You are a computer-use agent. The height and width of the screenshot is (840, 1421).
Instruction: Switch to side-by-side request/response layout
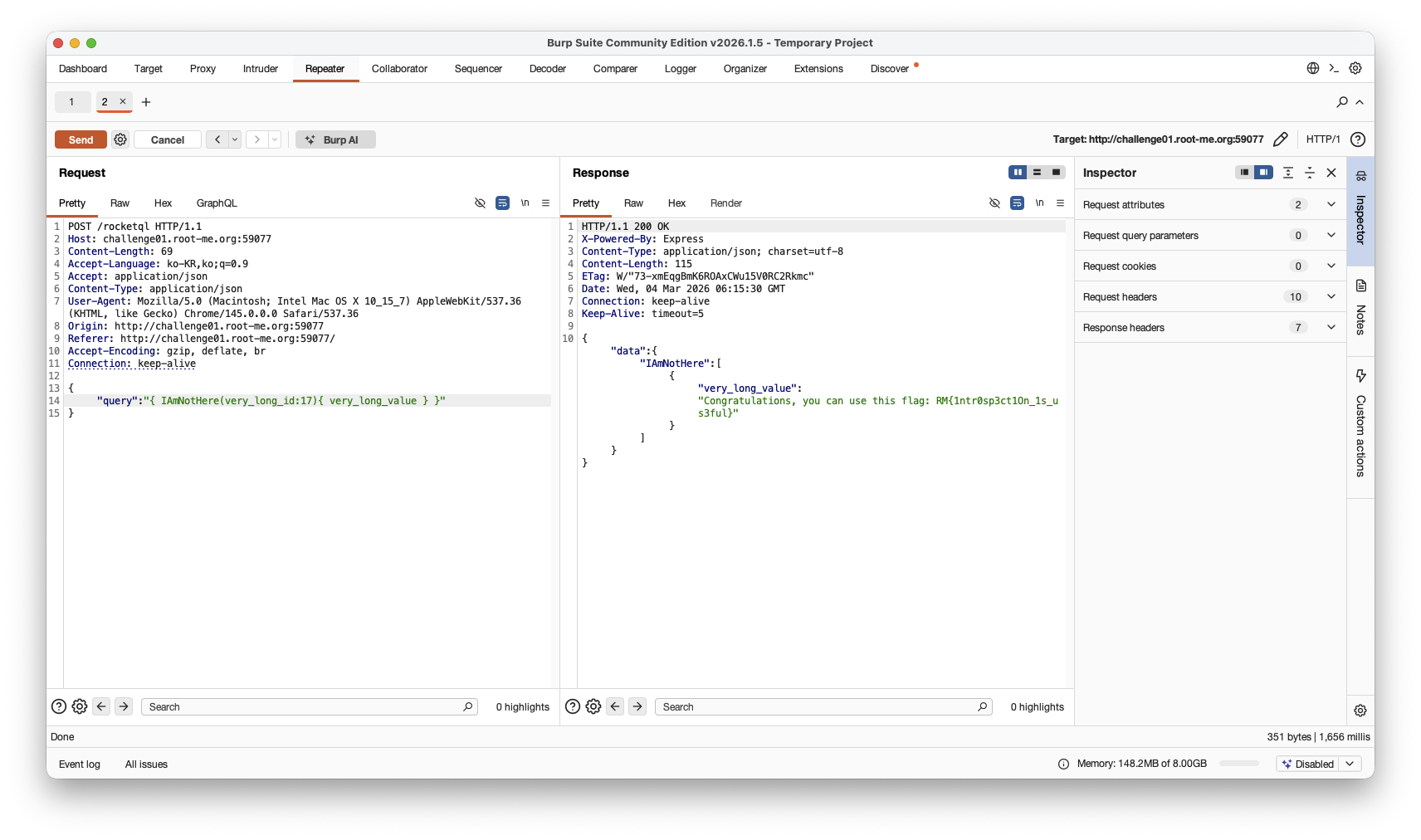pos(1018,172)
